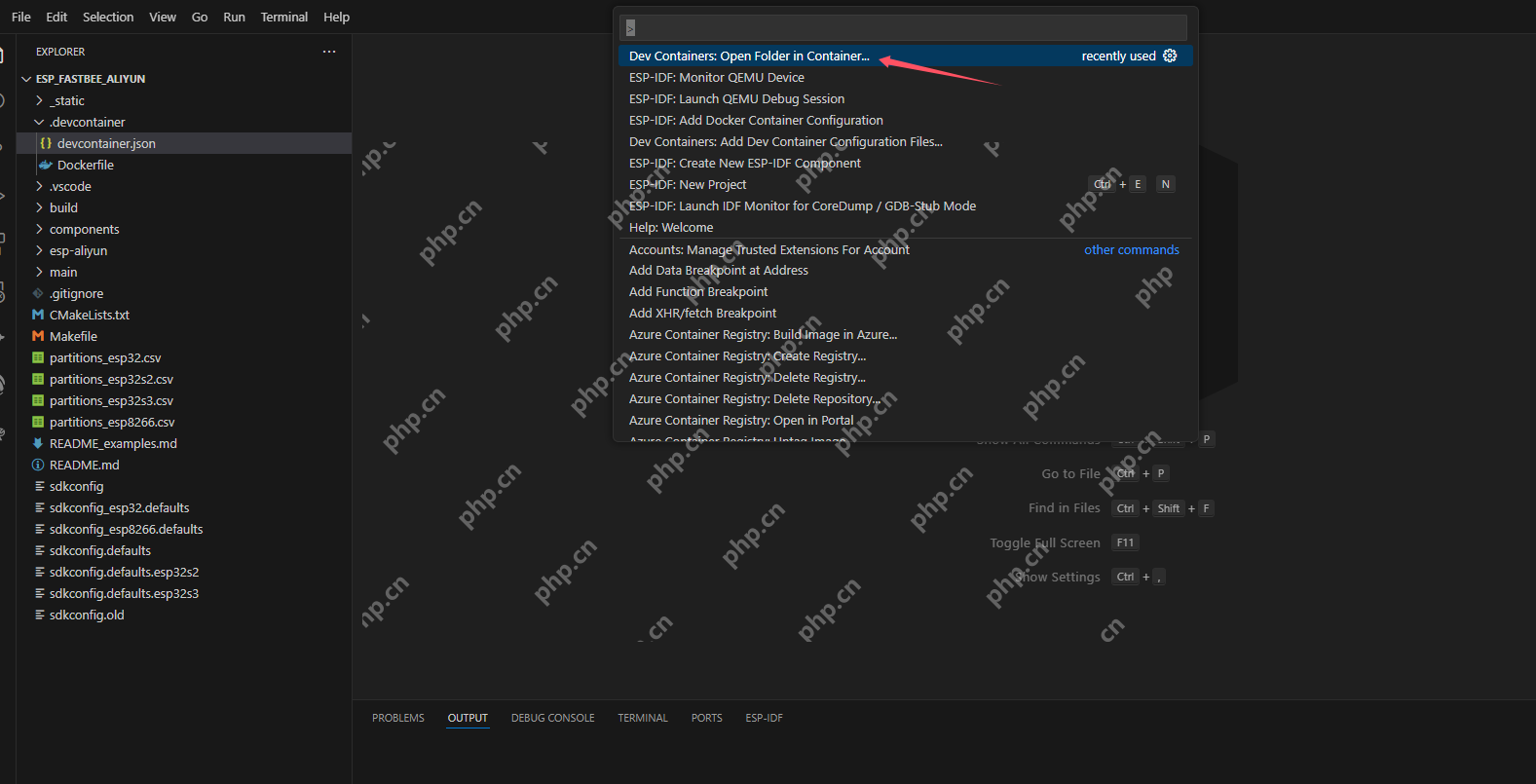Click the README_examples.md download-arrow icon

[x=38, y=443]
